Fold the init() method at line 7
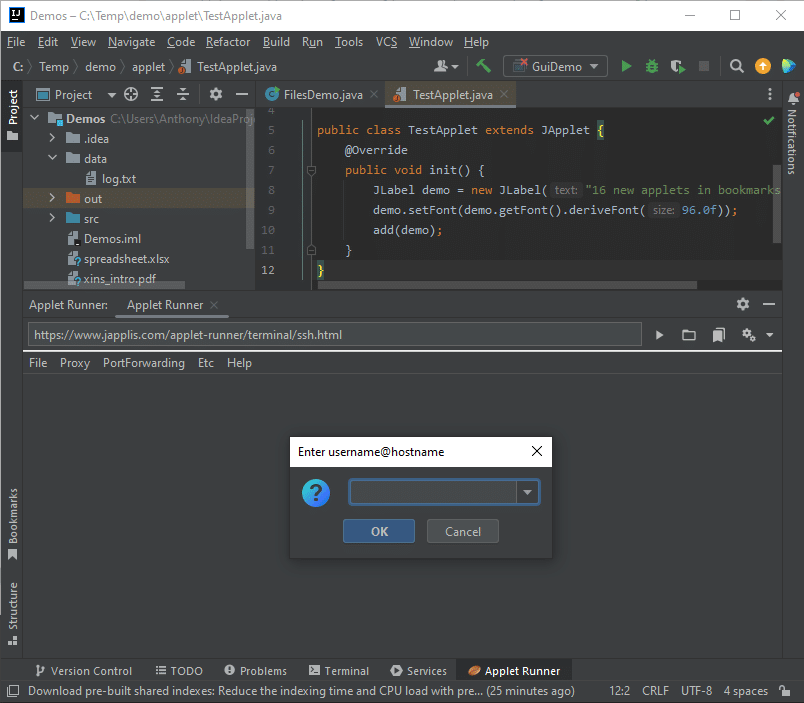The height and width of the screenshot is (703, 804). (311, 170)
